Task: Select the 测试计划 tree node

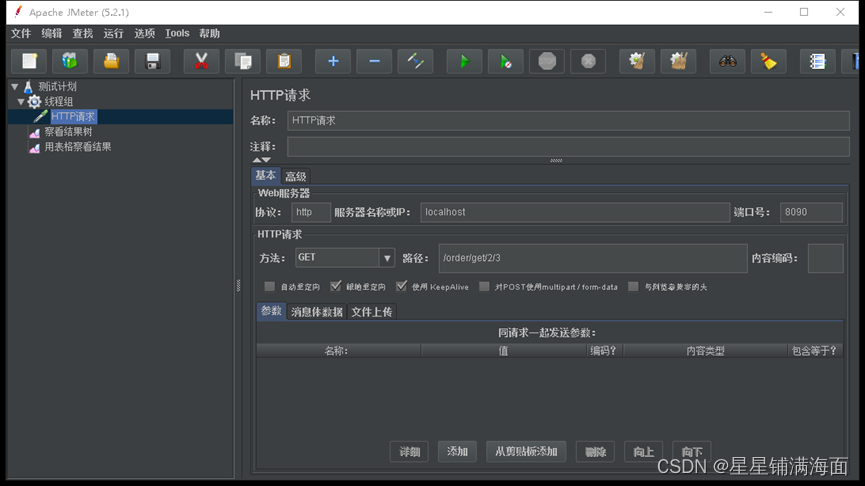Action: tap(57, 87)
